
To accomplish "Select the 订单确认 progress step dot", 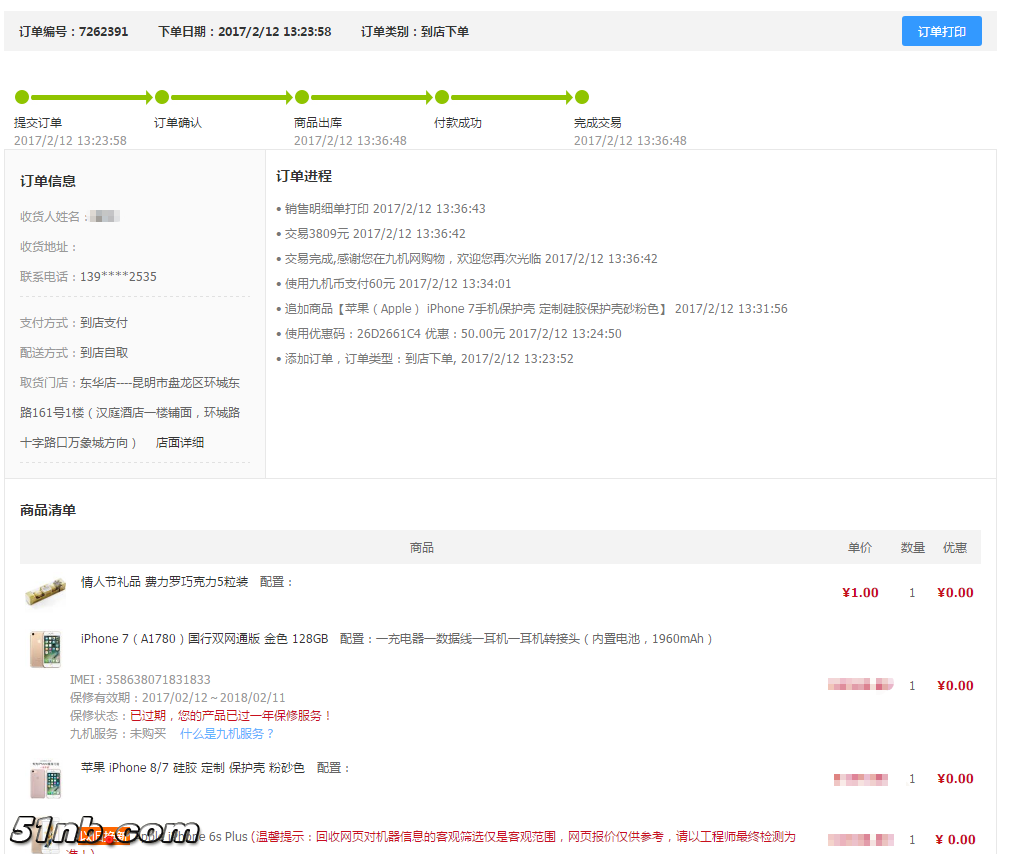I will tap(162, 97).
